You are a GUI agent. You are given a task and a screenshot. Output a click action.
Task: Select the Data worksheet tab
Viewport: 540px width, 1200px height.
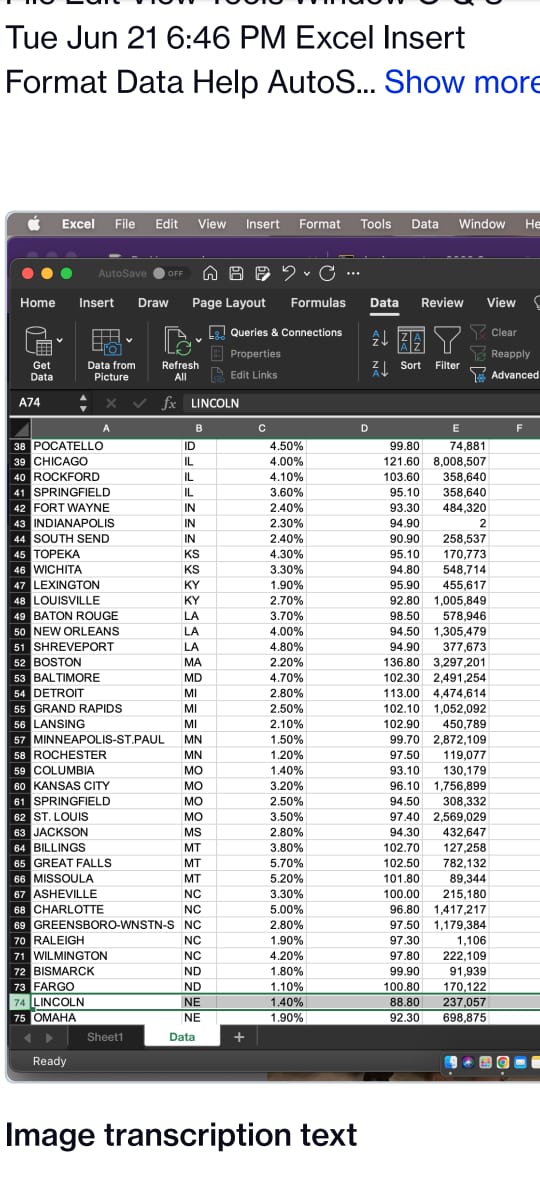(x=182, y=1037)
